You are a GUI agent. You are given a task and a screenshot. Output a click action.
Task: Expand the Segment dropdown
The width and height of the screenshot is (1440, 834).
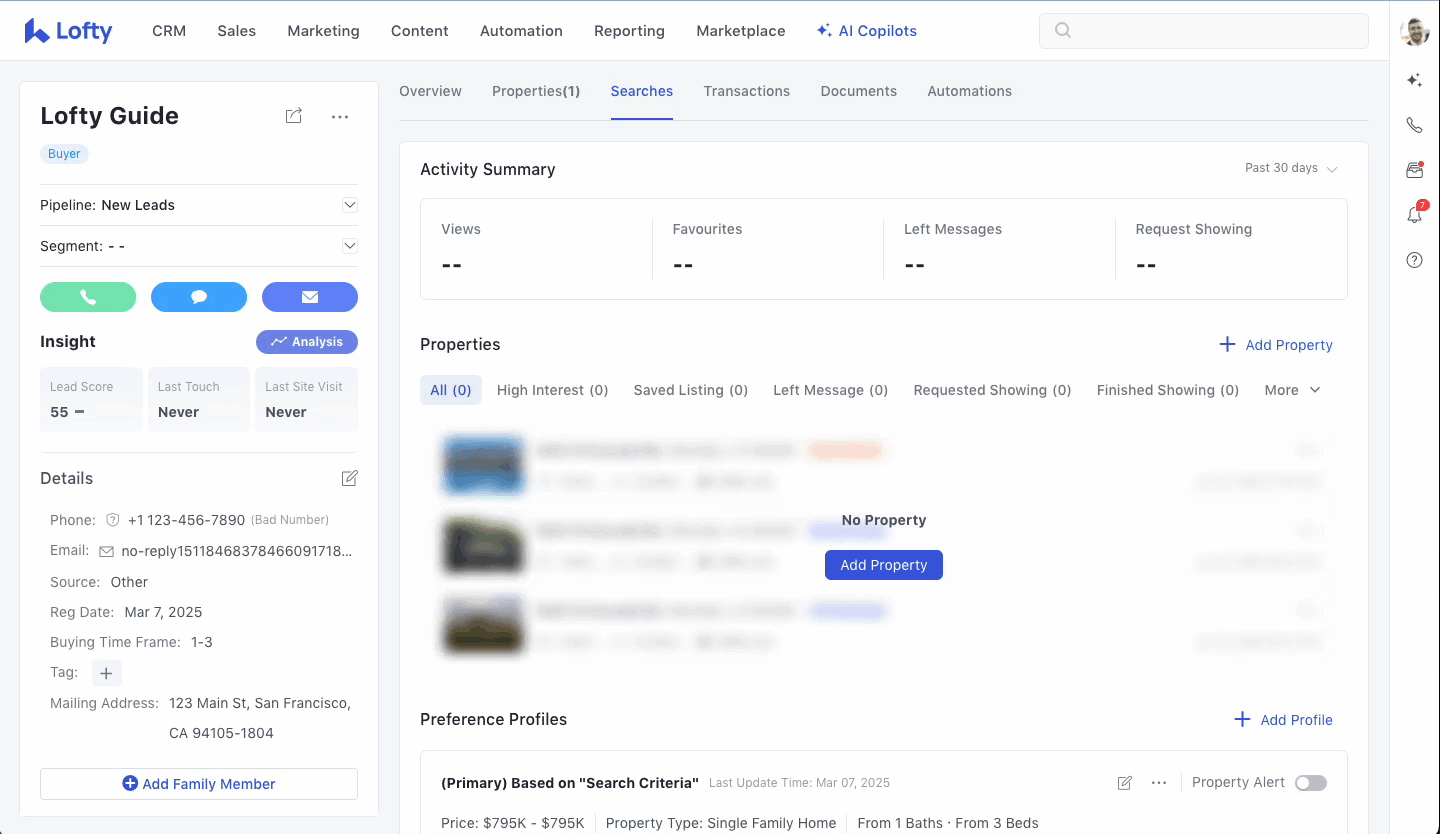tap(350, 246)
